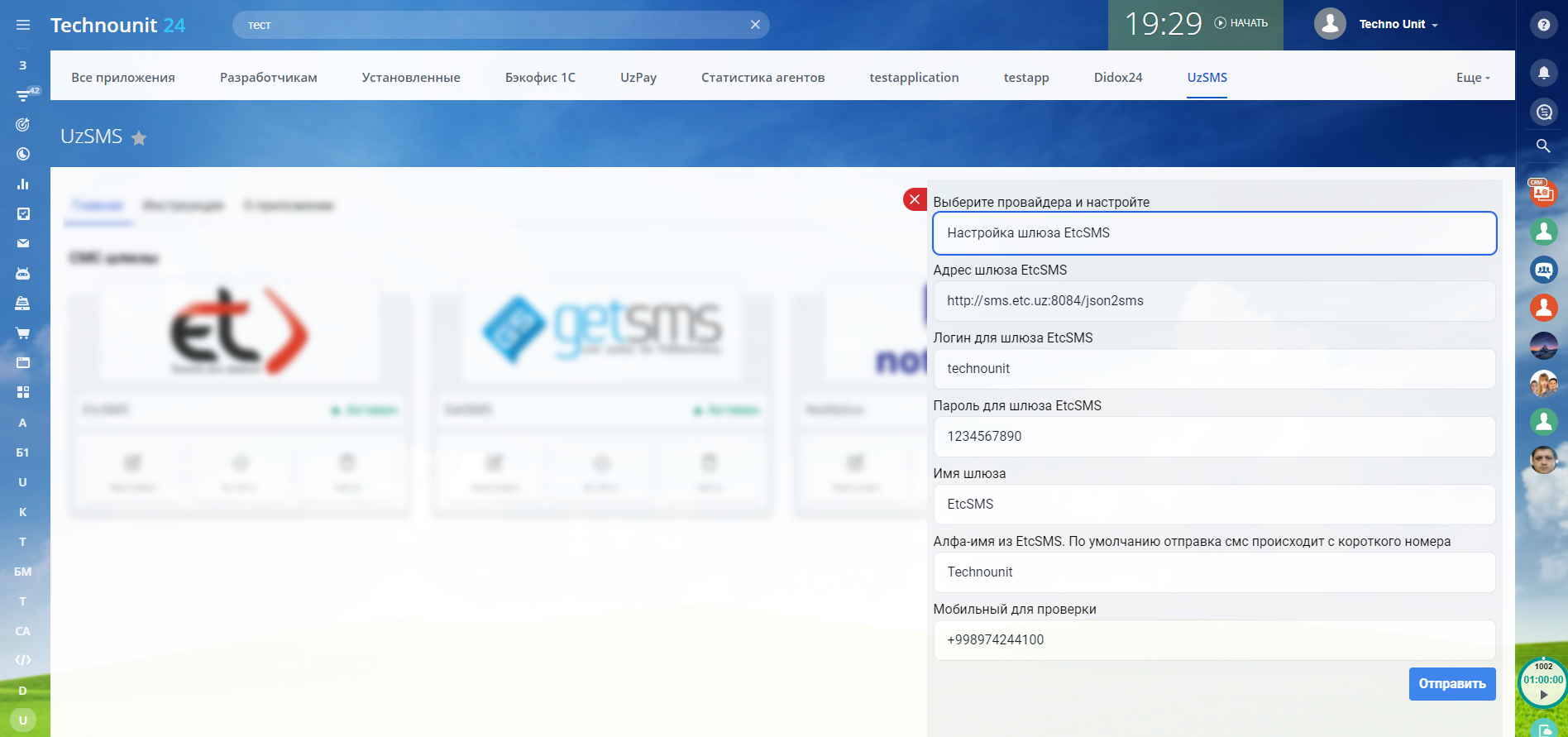Open the help question mark icon
This screenshot has width=1568, height=737.
1543,25
